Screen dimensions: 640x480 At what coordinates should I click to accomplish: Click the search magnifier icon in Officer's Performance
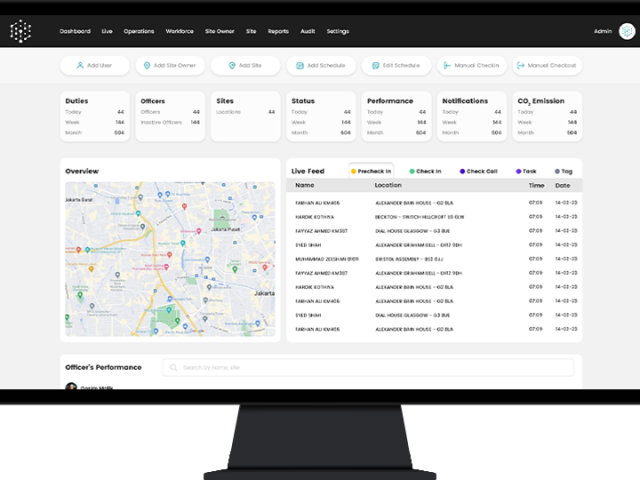click(173, 367)
